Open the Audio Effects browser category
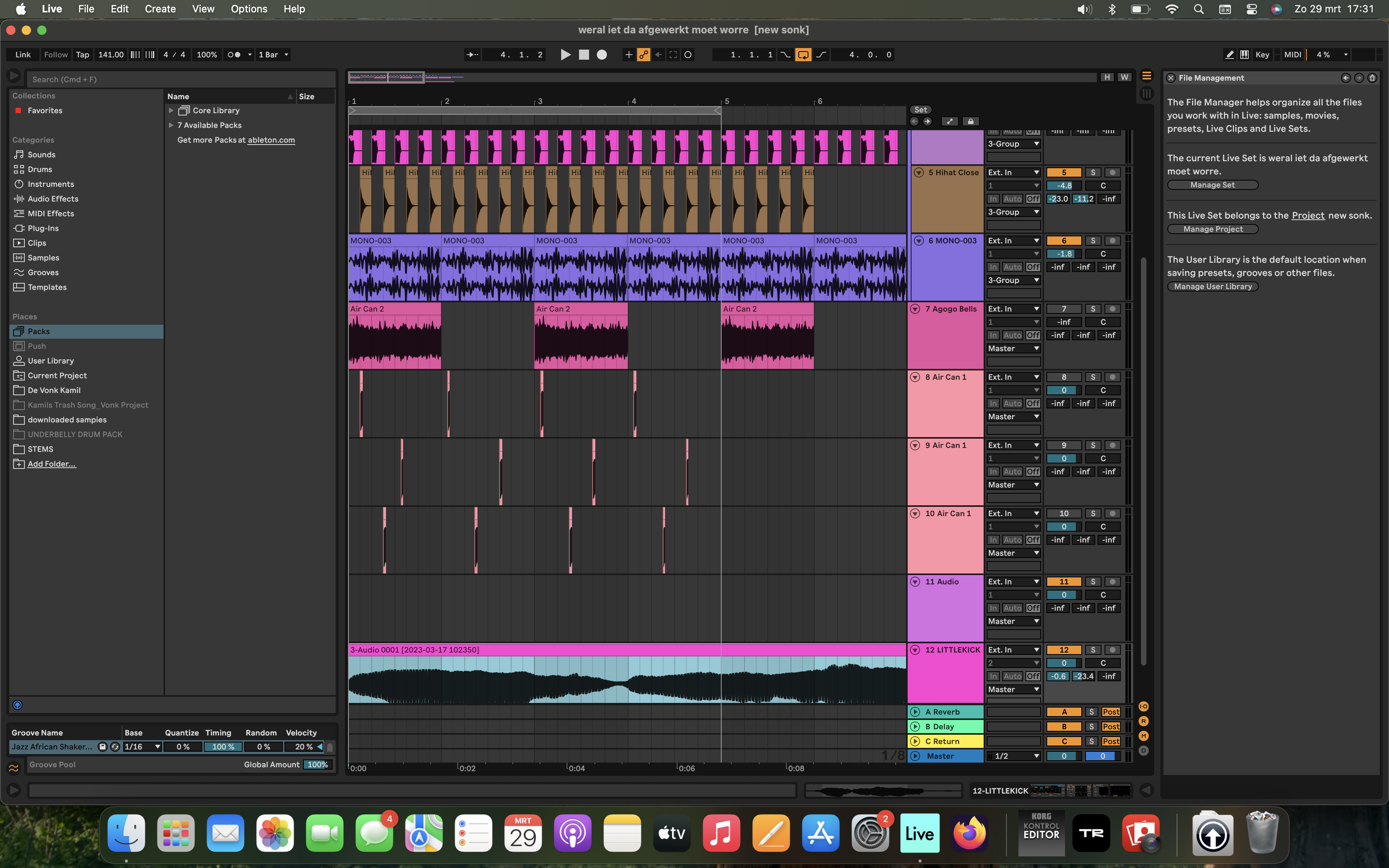Image resolution: width=1389 pixels, height=868 pixels. [53, 199]
